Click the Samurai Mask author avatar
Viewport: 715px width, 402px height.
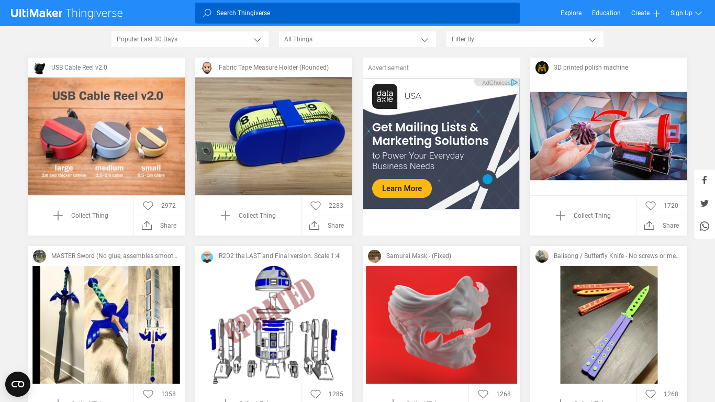point(374,256)
